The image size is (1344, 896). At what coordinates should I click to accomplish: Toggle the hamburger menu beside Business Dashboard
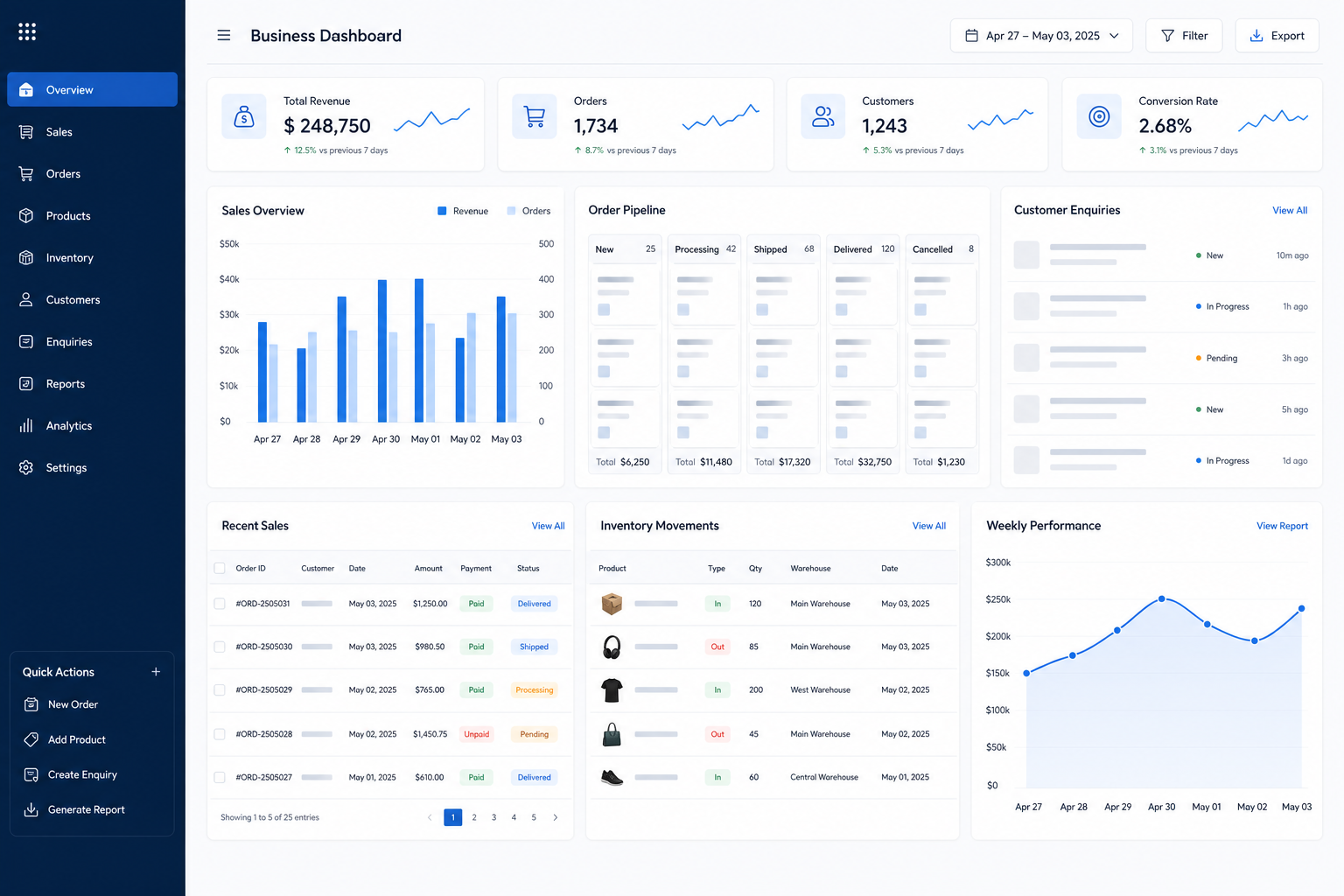tap(224, 36)
